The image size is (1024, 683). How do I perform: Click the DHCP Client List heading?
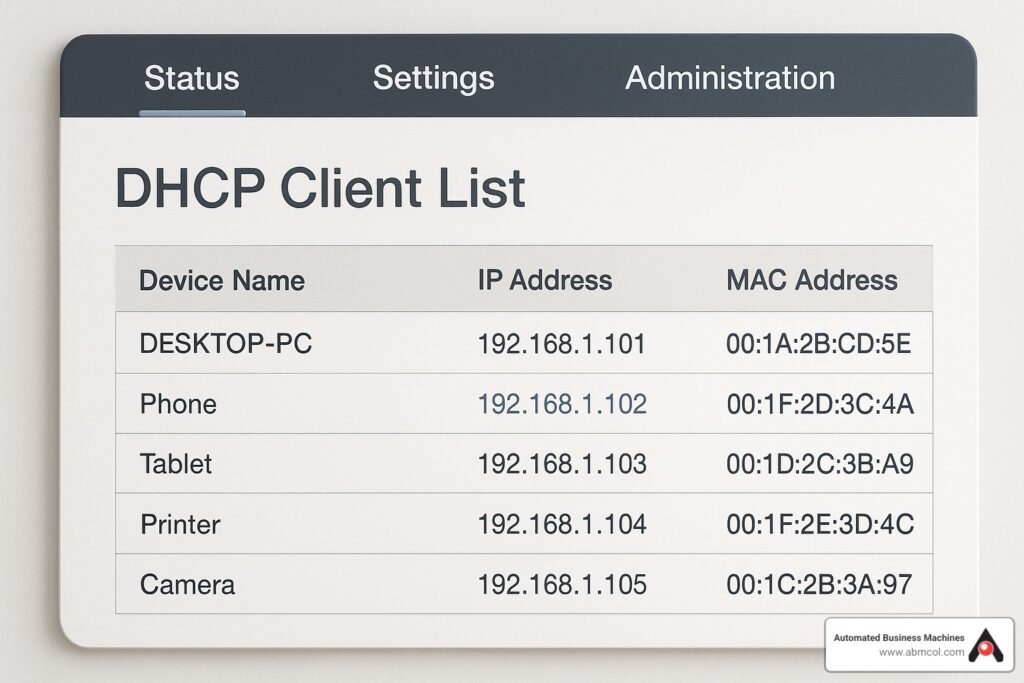click(x=320, y=188)
